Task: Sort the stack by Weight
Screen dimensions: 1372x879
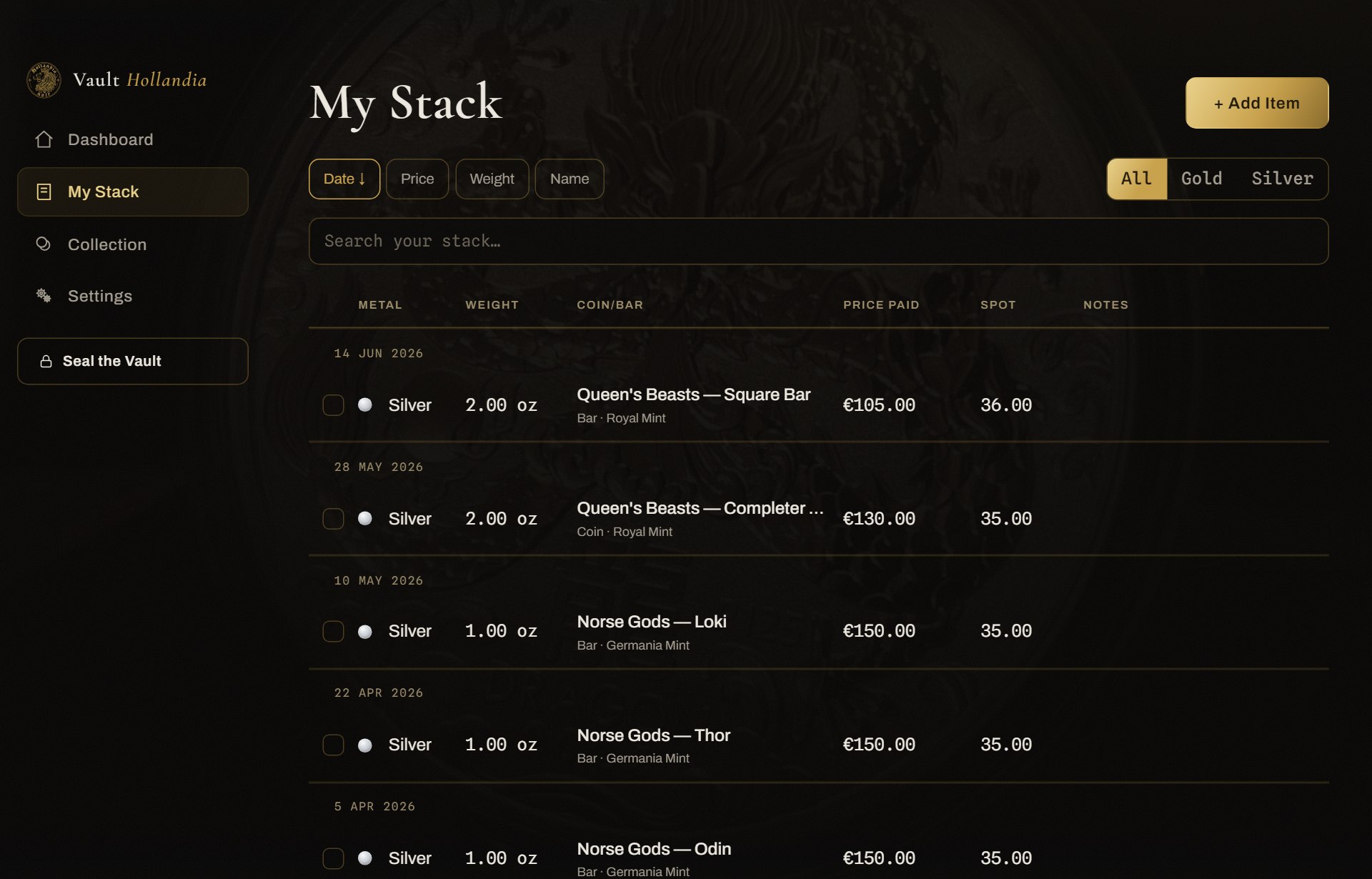Action: click(x=492, y=179)
